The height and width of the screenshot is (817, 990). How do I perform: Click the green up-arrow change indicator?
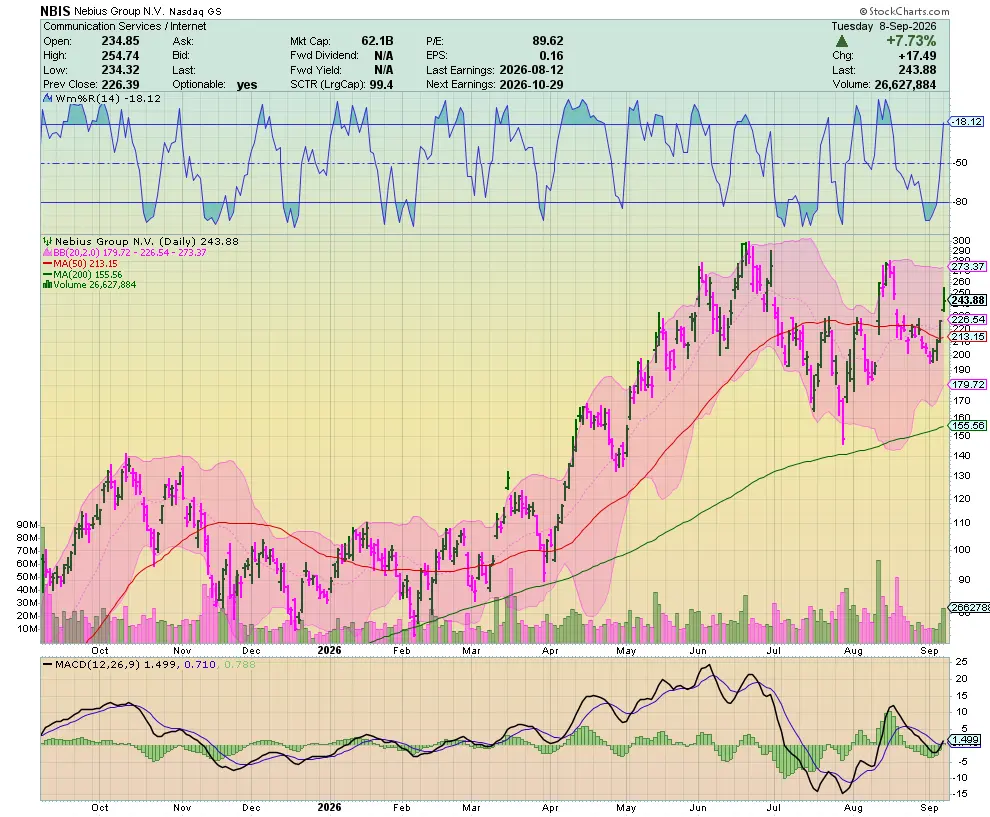pos(841,41)
